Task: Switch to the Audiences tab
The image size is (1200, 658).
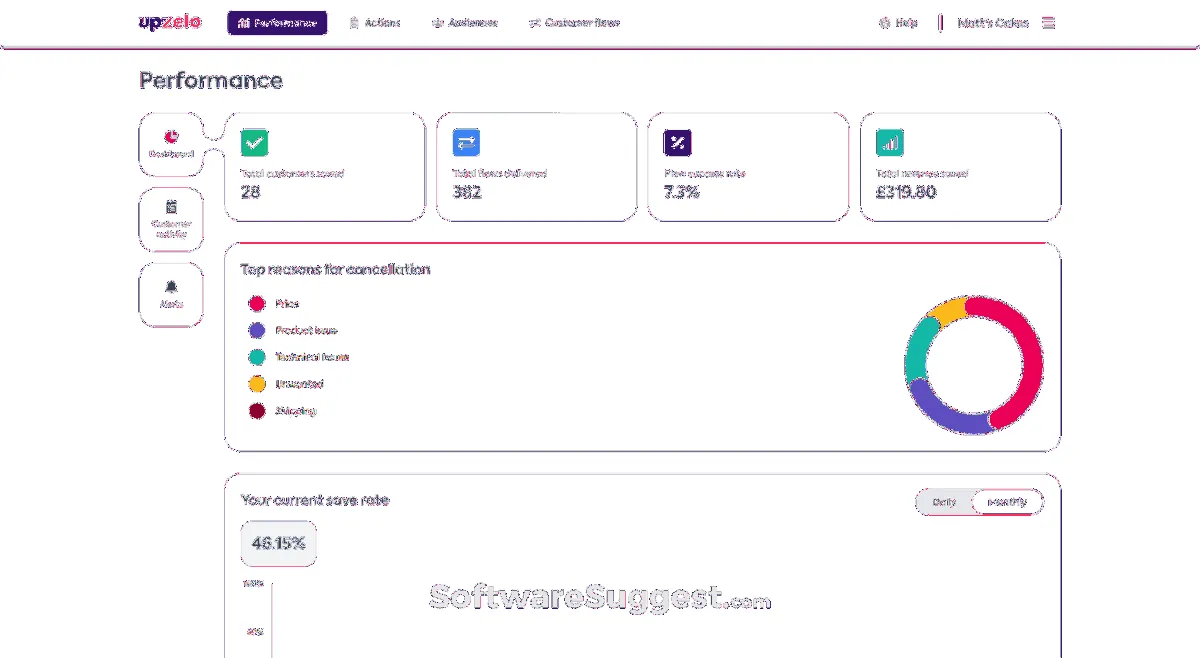Action: click(464, 23)
